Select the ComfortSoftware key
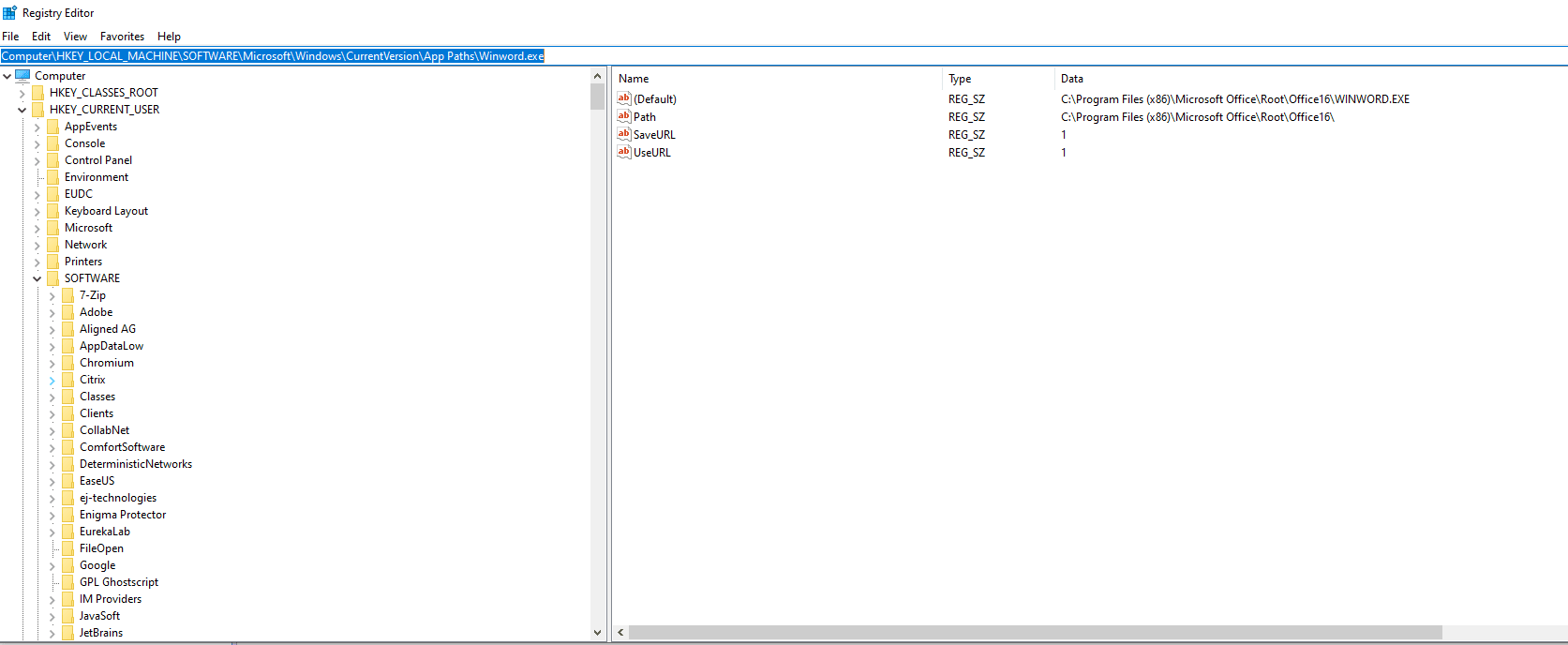The image size is (1568, 645). [123, 447]
